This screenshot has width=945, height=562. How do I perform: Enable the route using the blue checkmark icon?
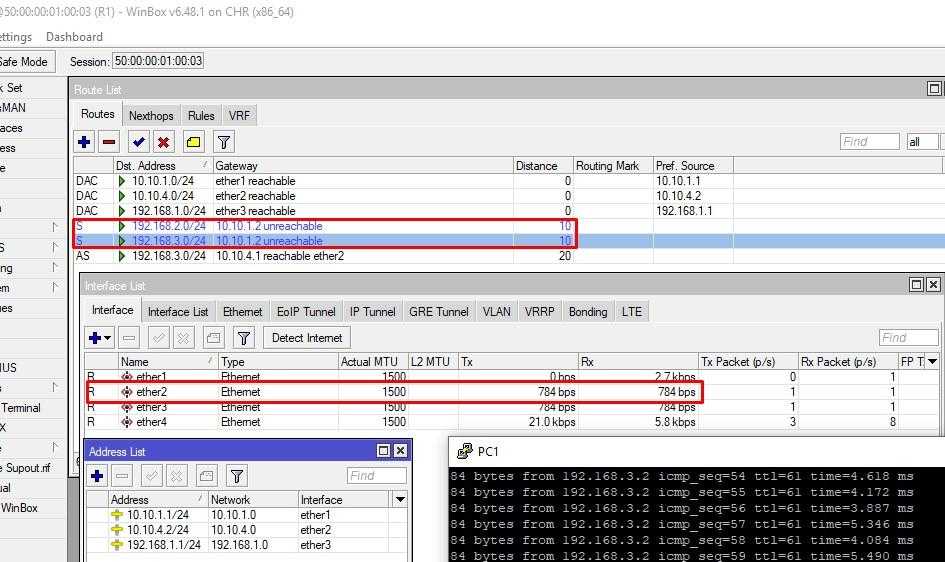139,142
